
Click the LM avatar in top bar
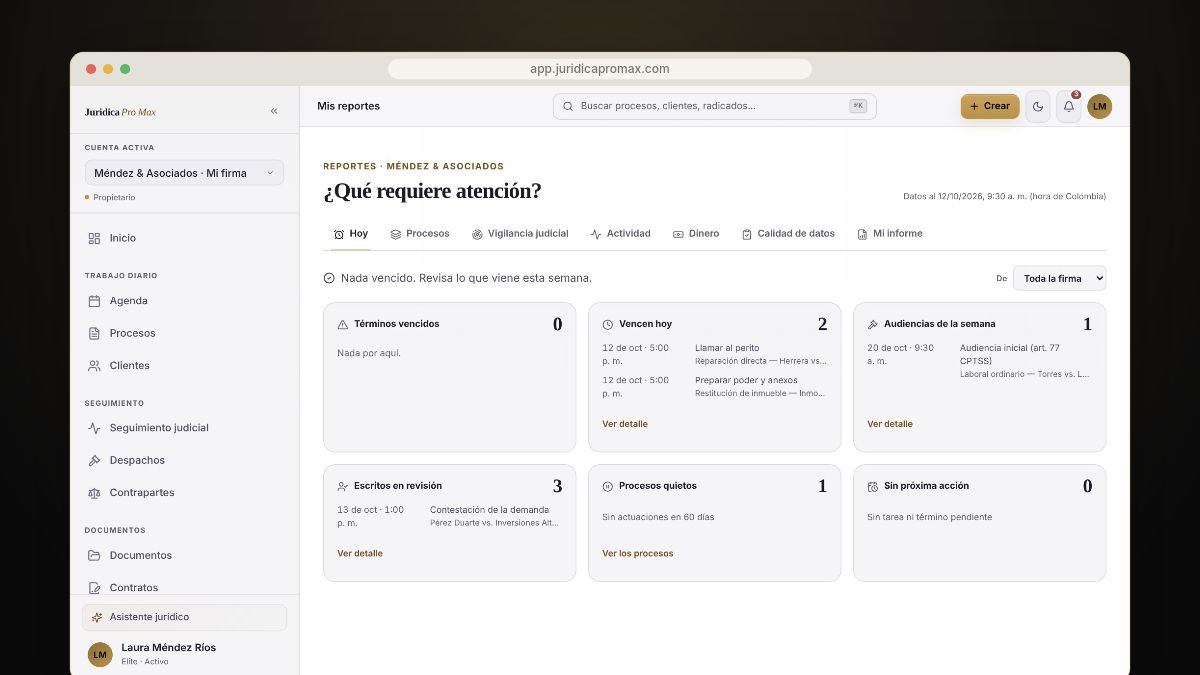coord(1100,106)
